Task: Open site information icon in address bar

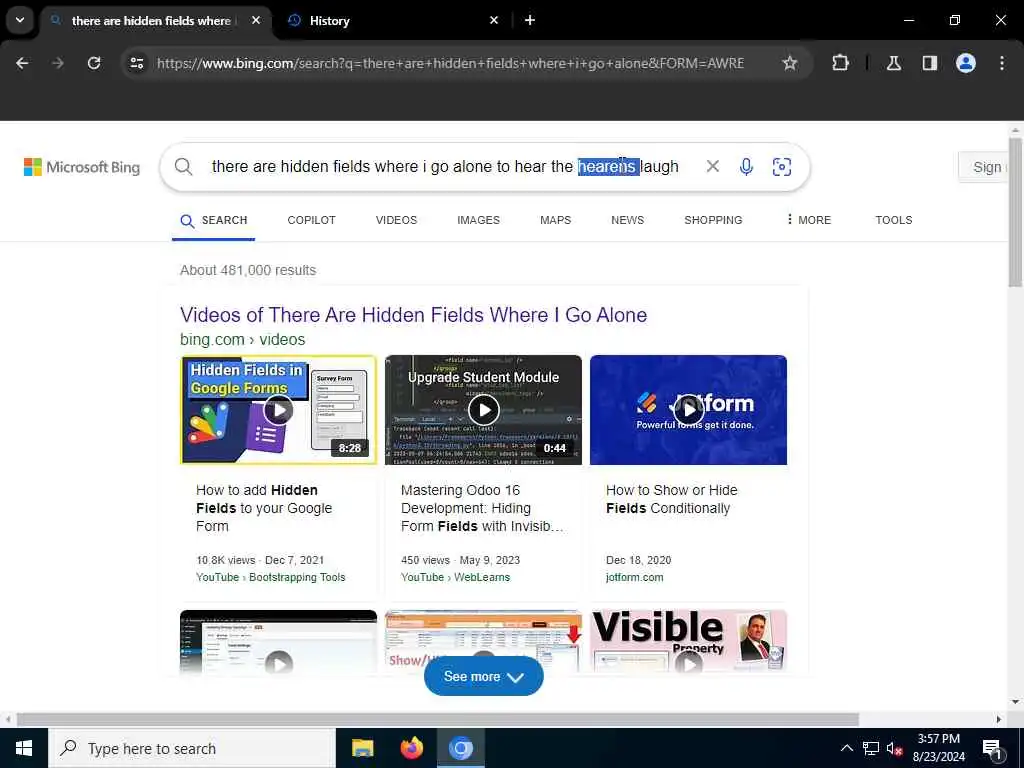Action: [136, 63]
